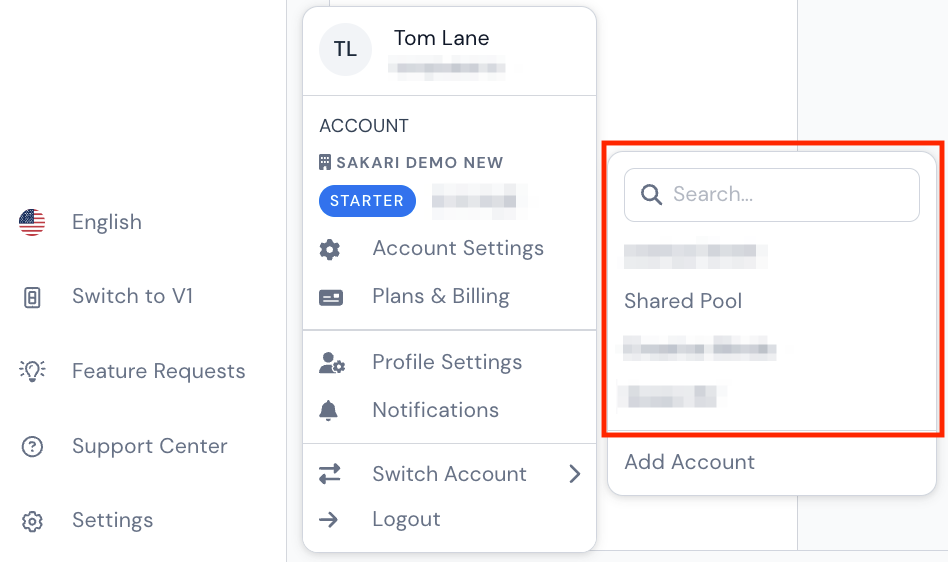This screenshot has height=562, width=948.
Task: Click the blue STARTER plan badge
Action: coord(367,201)
